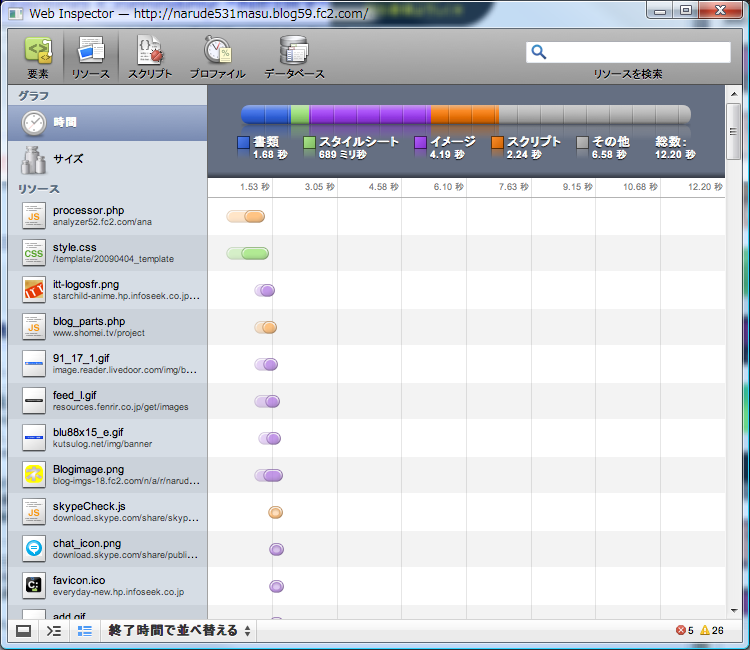Viewport: 750px width, 650px height.
Task: Click the favicon.ico purple timeline dot
Action: tap(276, 586)
